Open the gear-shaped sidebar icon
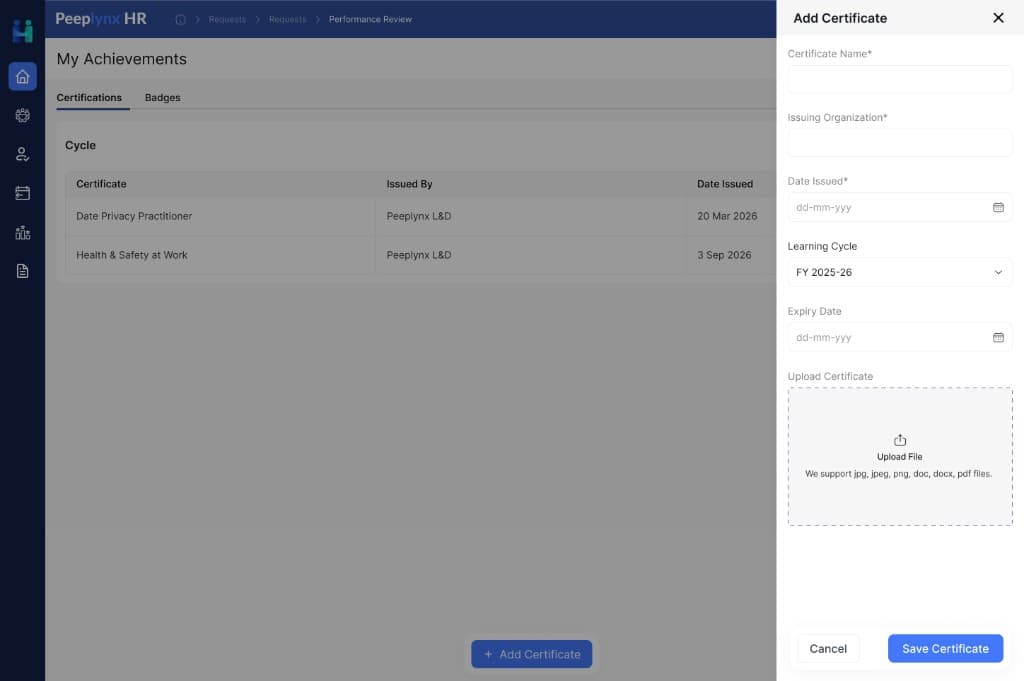Viewport: 1024px width, 681px height. pyautogui.click(x=22, y=116)
